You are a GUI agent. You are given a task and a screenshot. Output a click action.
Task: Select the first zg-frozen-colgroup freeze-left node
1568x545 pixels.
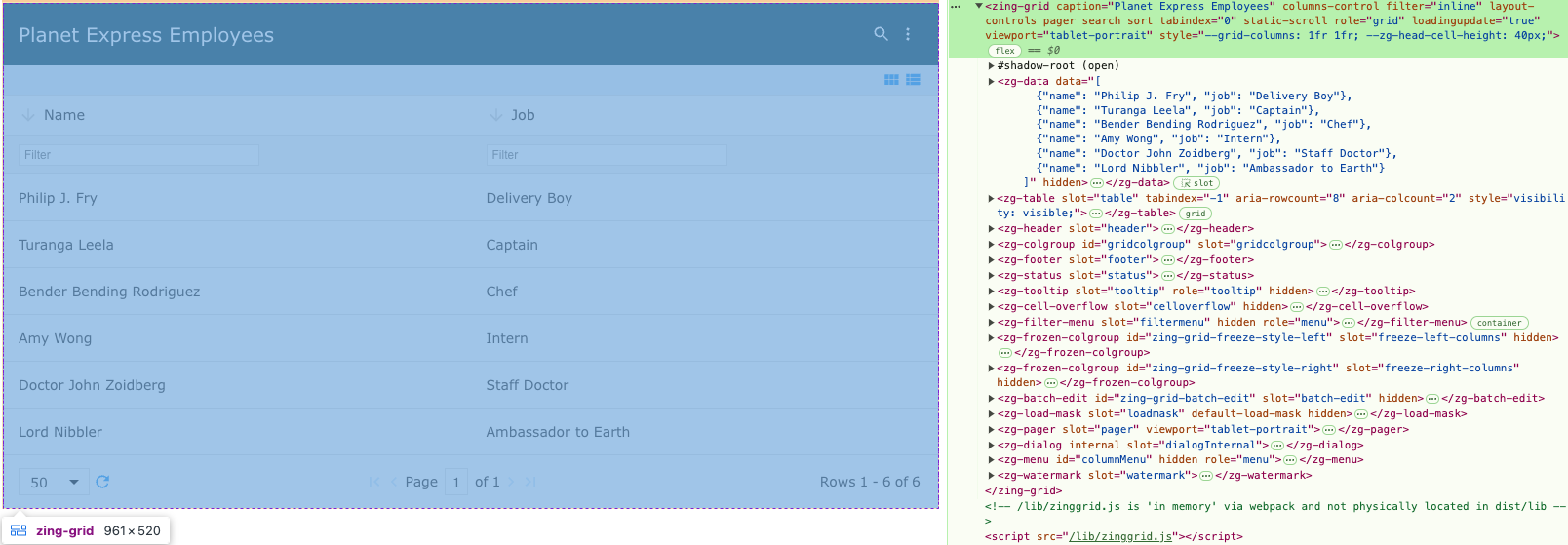click(1273, 345)
